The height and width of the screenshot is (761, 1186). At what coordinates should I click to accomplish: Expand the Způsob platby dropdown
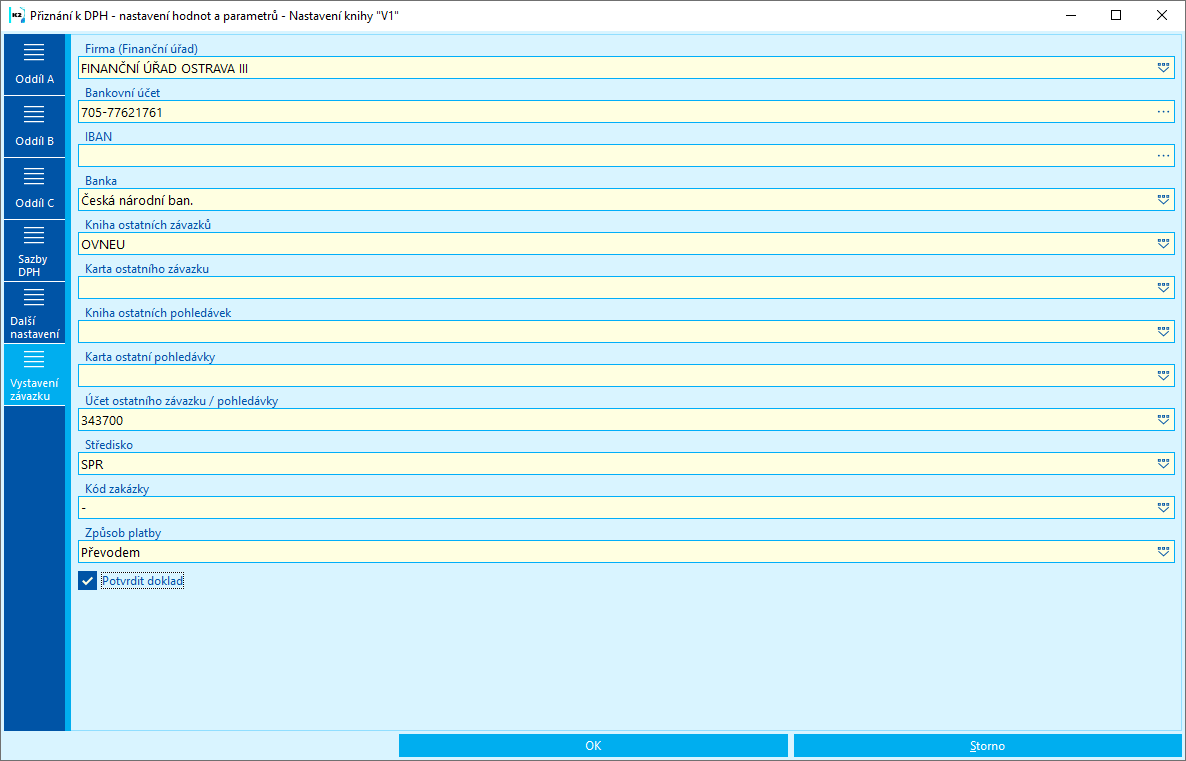pos(1163,552)
